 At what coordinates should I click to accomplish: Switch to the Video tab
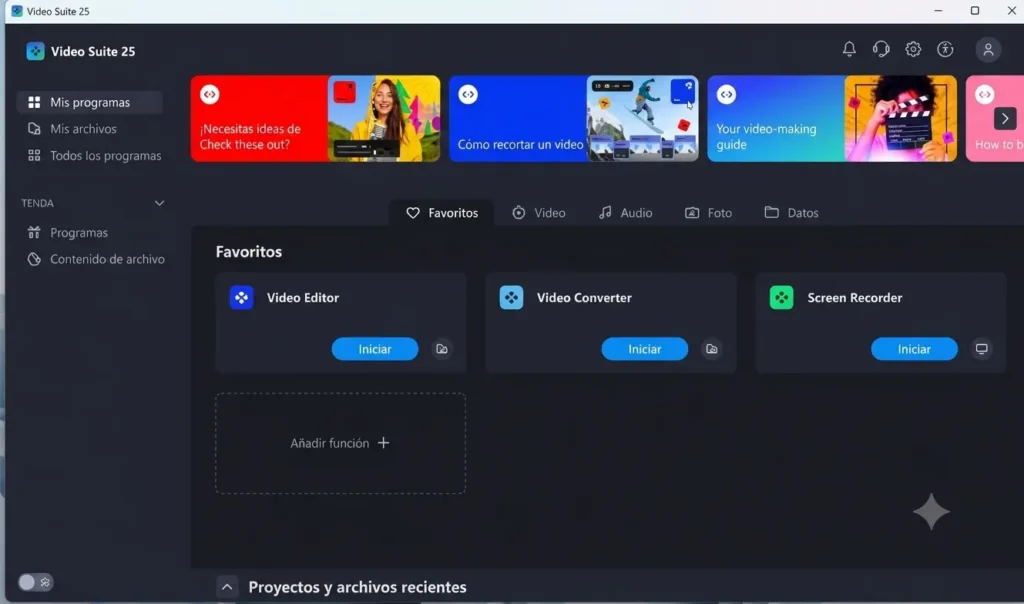539,213
